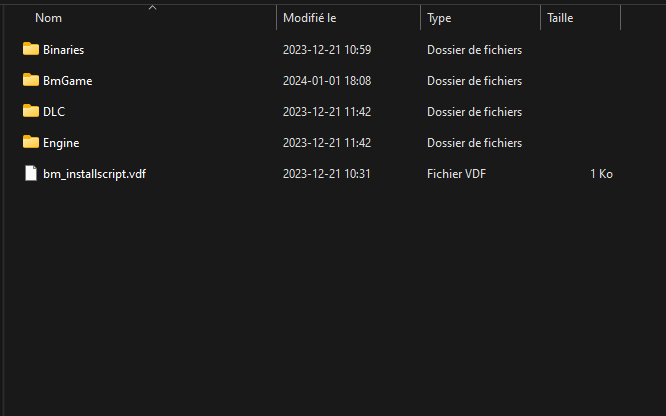Click the 1 Ko file size
Viewport: 666px width, 416px height.
(x=601, y=173)
